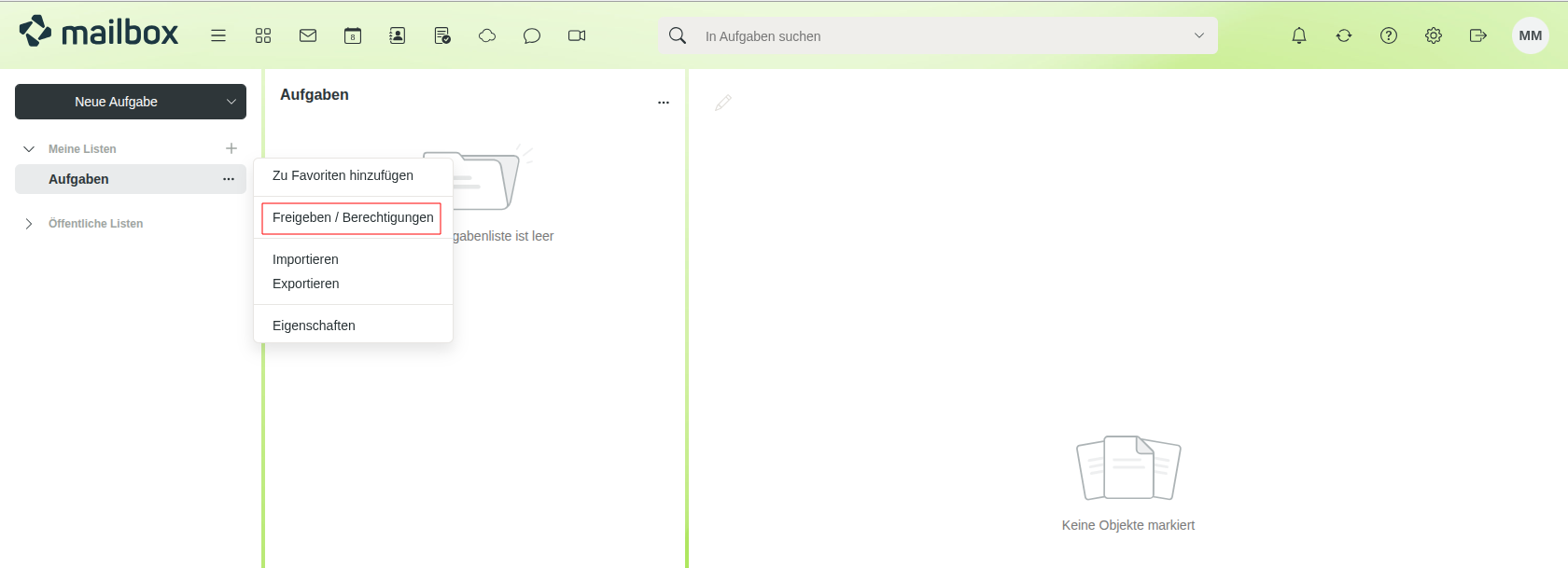1568x568 pixels.
Task: Open the Calendar app icon
Action: click(x=353, y=35)
